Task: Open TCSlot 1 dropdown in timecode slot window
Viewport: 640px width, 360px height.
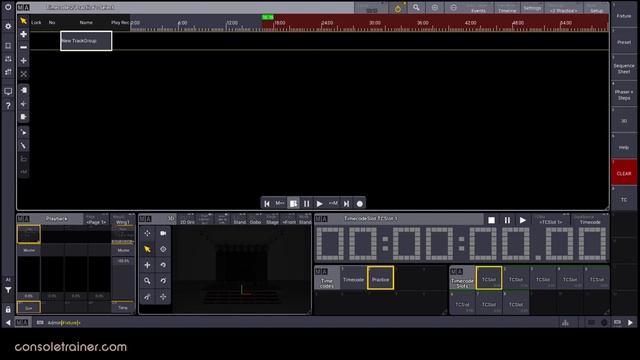Action: coord(550,220)
